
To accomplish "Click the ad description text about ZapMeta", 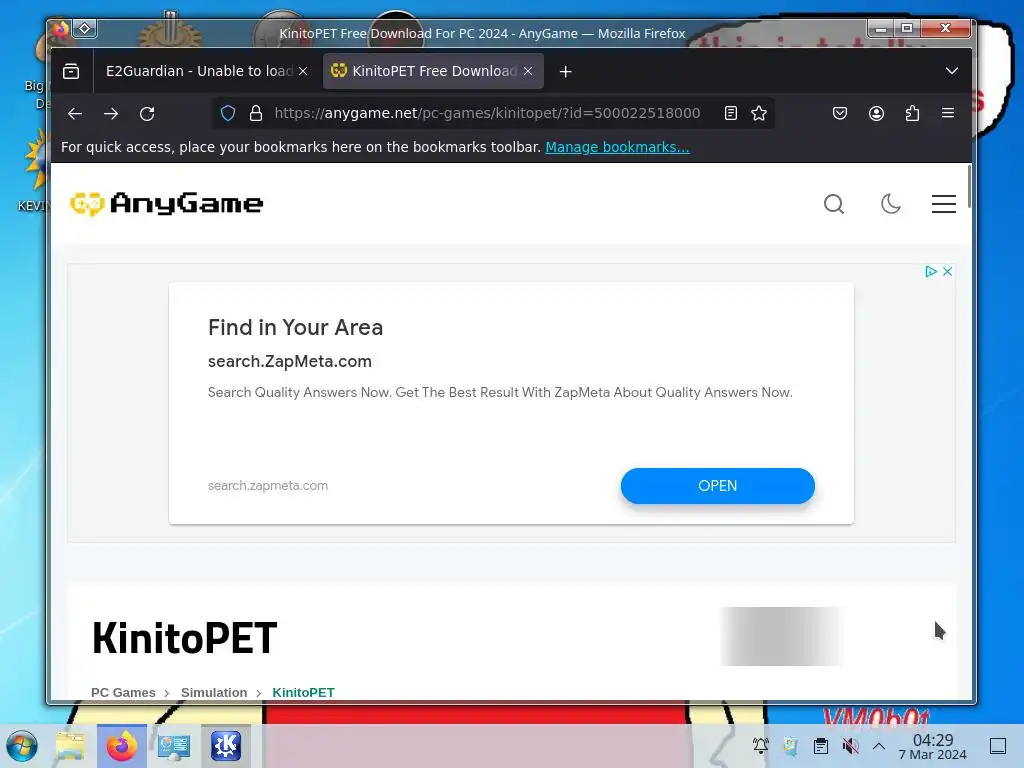I will coord(500,392).
